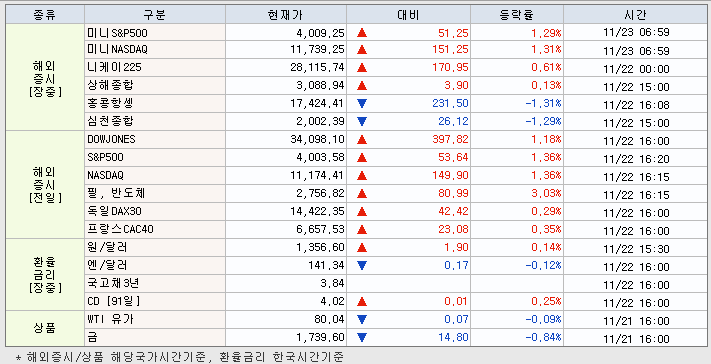Viewport: 711px width, 364px height.
Task: Click the red up arrow for 프랑스CAC40
Action: coord(362,230)
